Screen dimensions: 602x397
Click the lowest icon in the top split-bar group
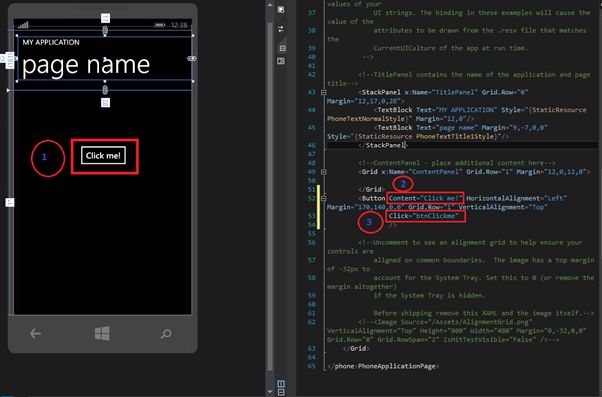coord(281,61)
